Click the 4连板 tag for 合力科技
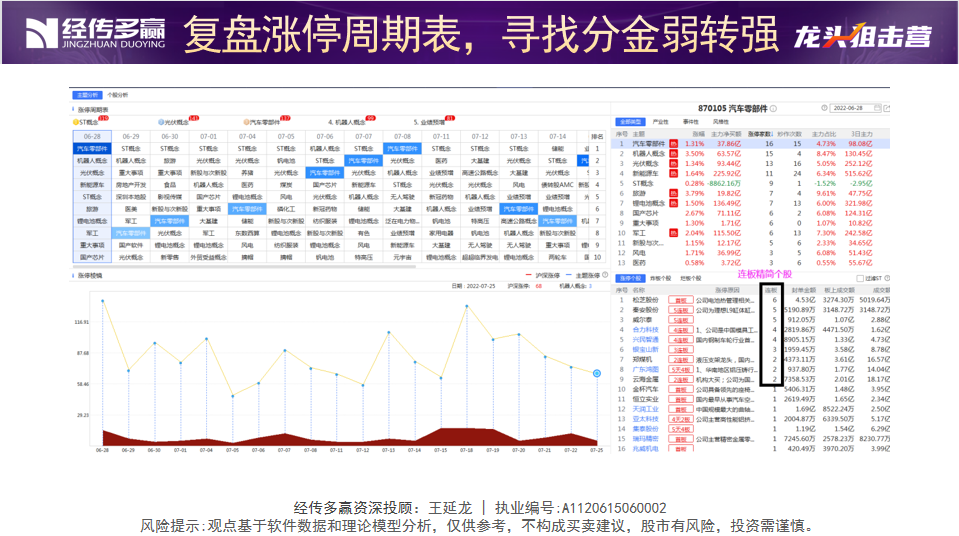Viewport: 959px width, 536px height. pos(680,330)
